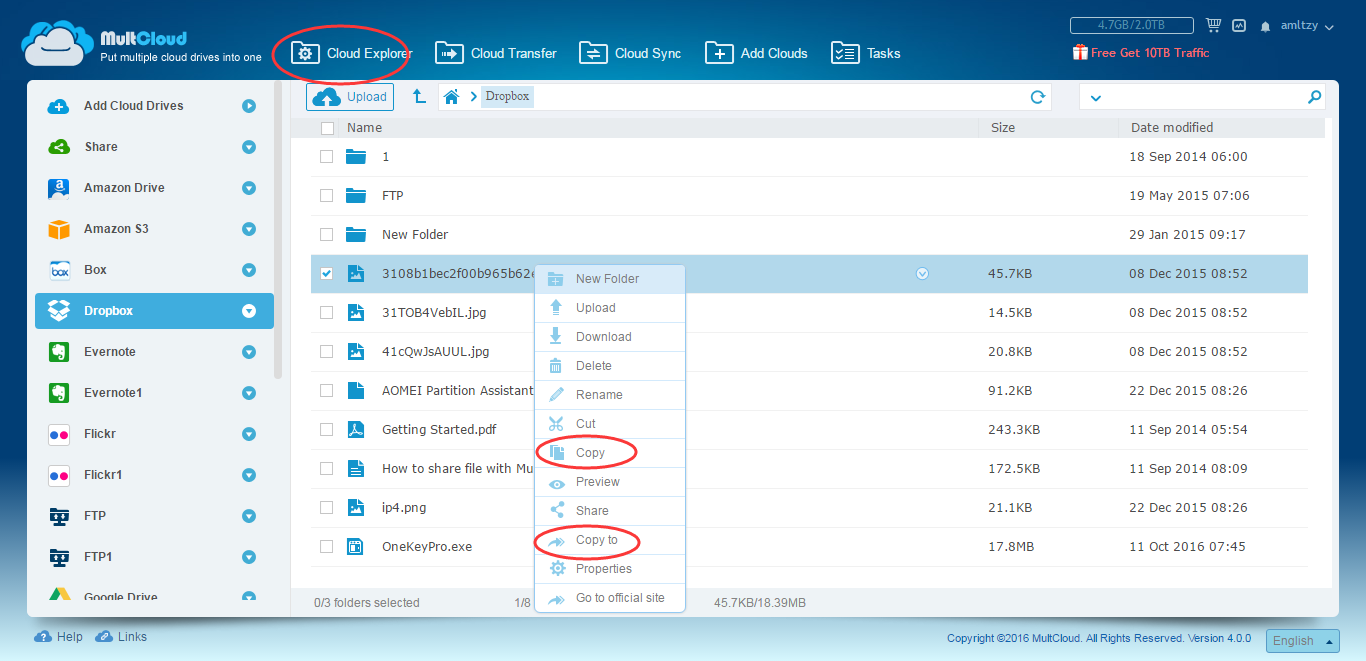Click the image icon of ip4.png
This screenshot has height=661, width=1366.
click(356, 507)
